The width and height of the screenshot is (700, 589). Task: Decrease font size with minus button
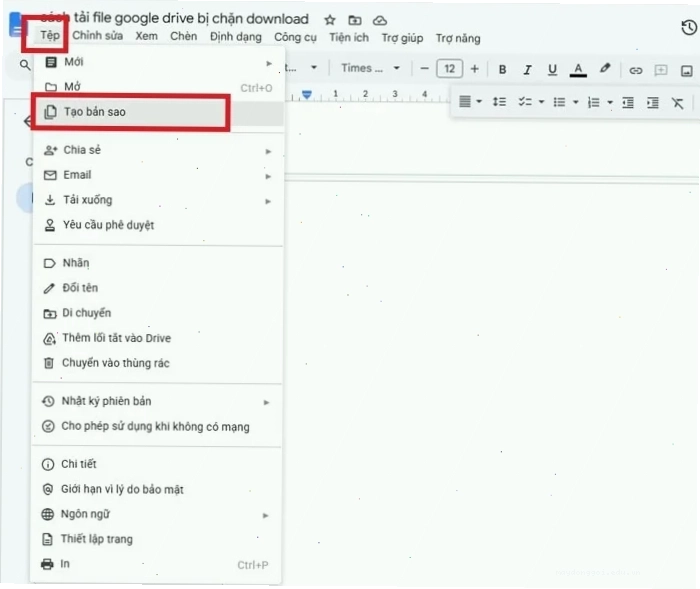(424, 69)
